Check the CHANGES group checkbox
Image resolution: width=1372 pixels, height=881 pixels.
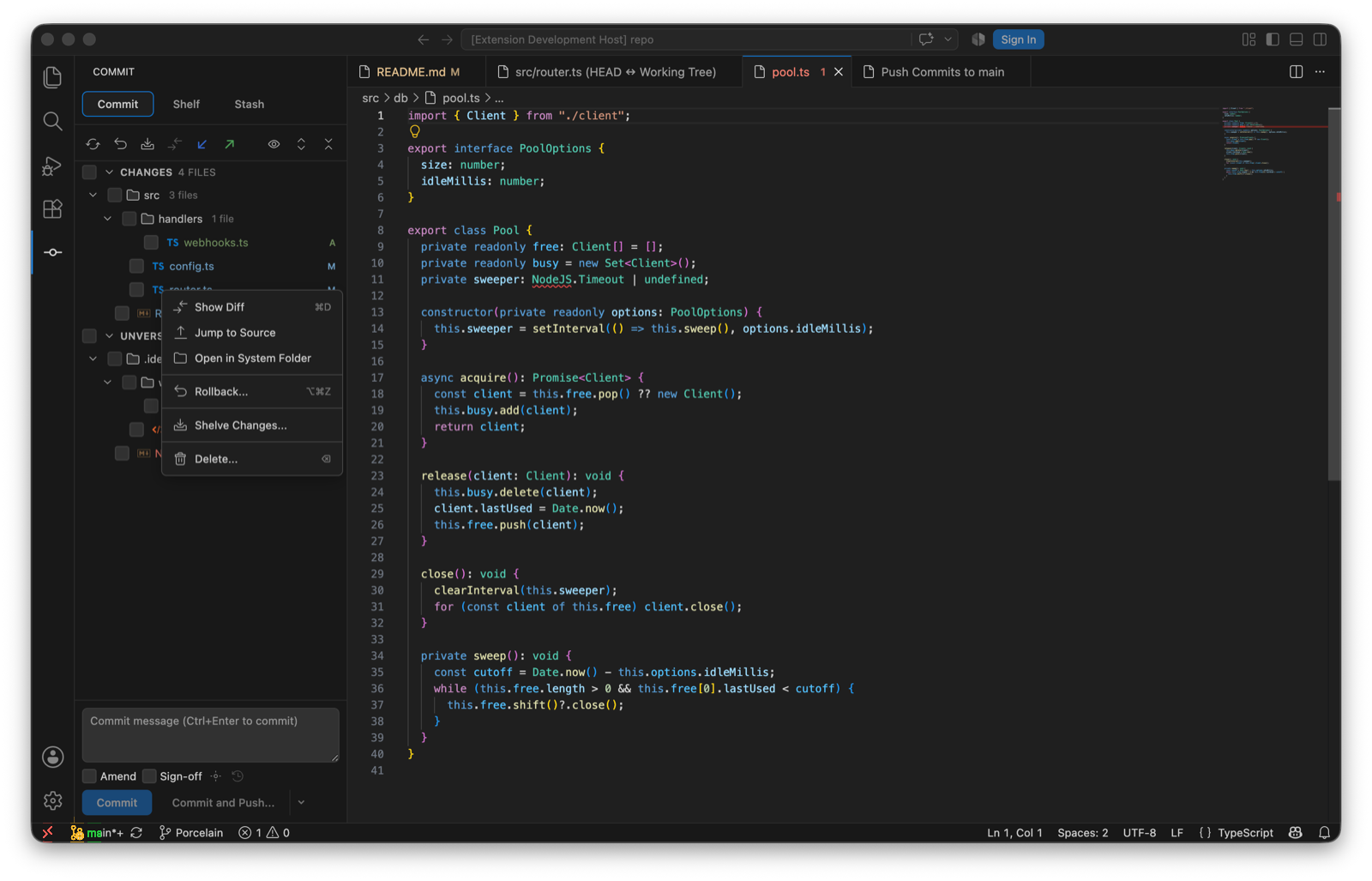click(89, 172)
